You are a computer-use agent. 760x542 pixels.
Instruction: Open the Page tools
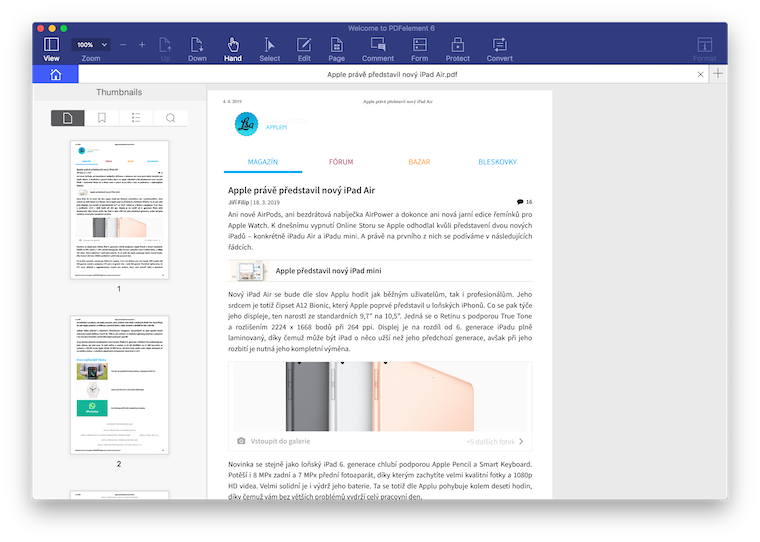click(x=336, y=49)
